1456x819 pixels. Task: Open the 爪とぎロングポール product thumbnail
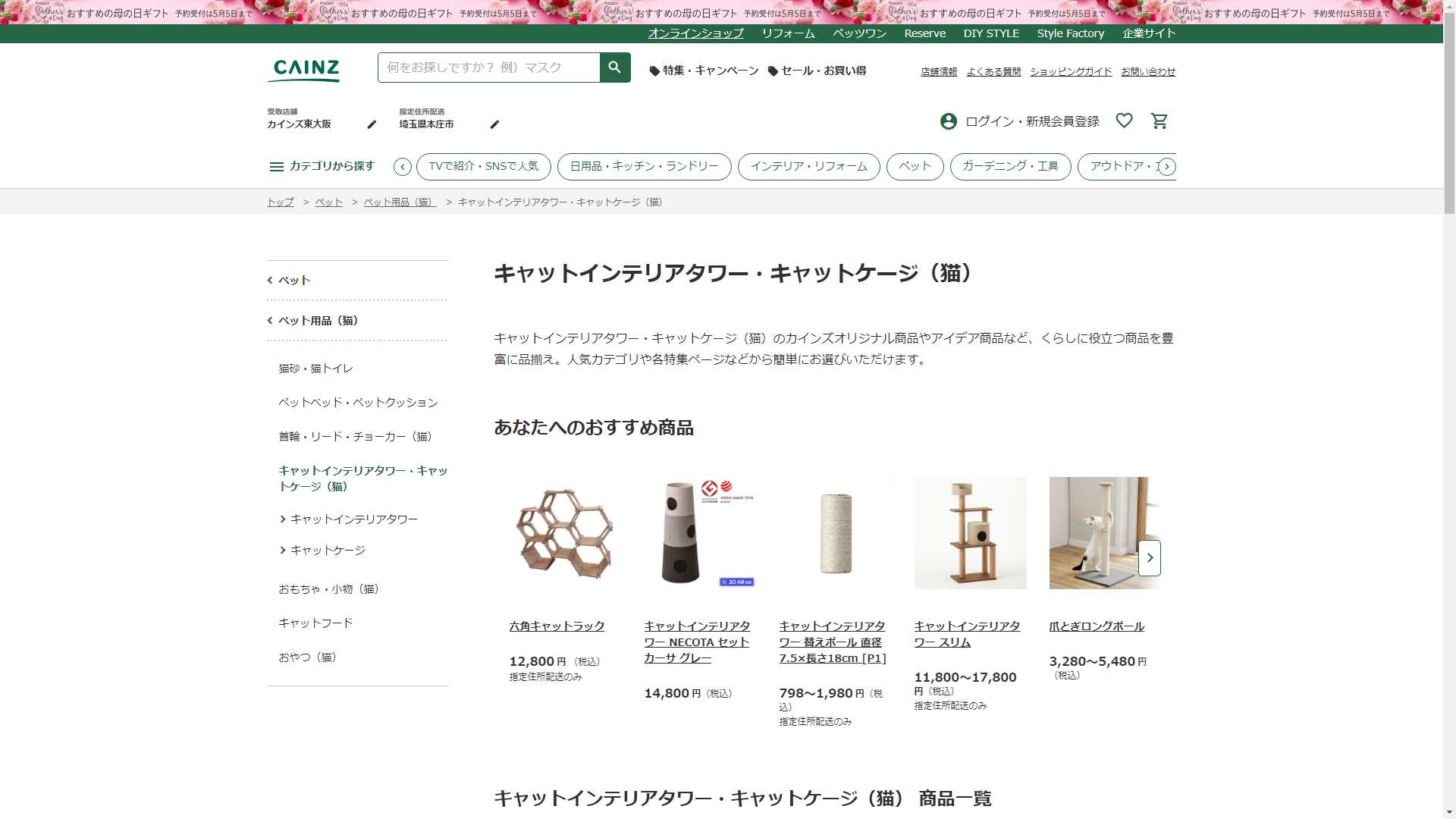pyautogui.click(x=1104, y=533)
